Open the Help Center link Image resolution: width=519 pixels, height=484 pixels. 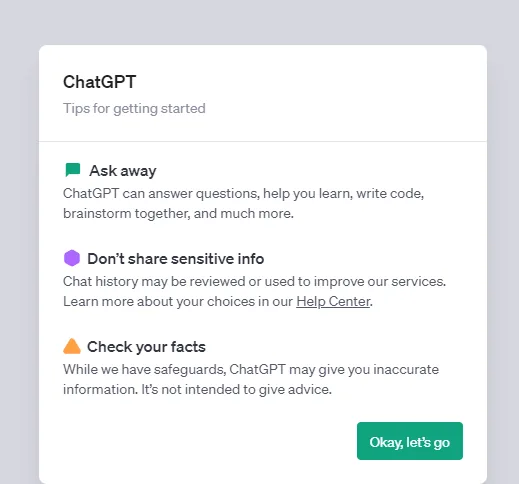333,301
